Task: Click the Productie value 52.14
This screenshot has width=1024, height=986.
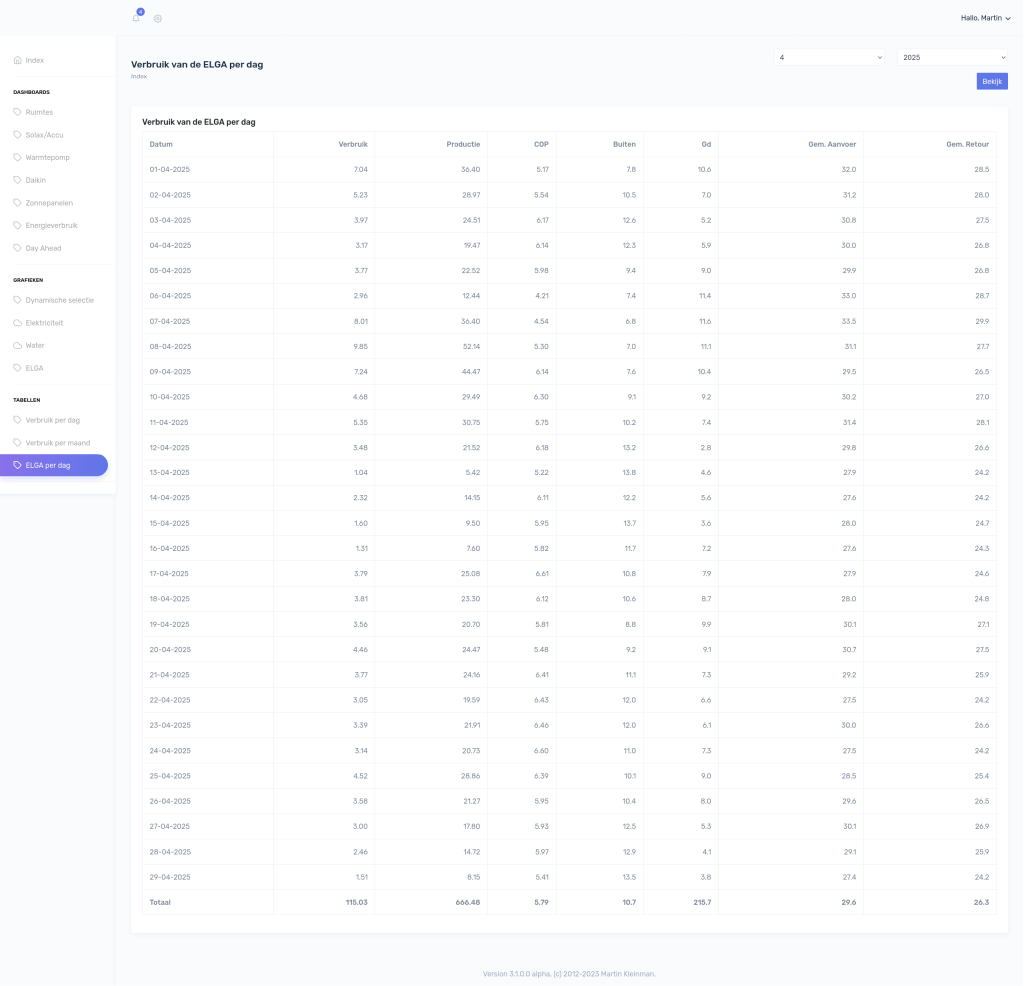Action: click(x=472, y=347)
